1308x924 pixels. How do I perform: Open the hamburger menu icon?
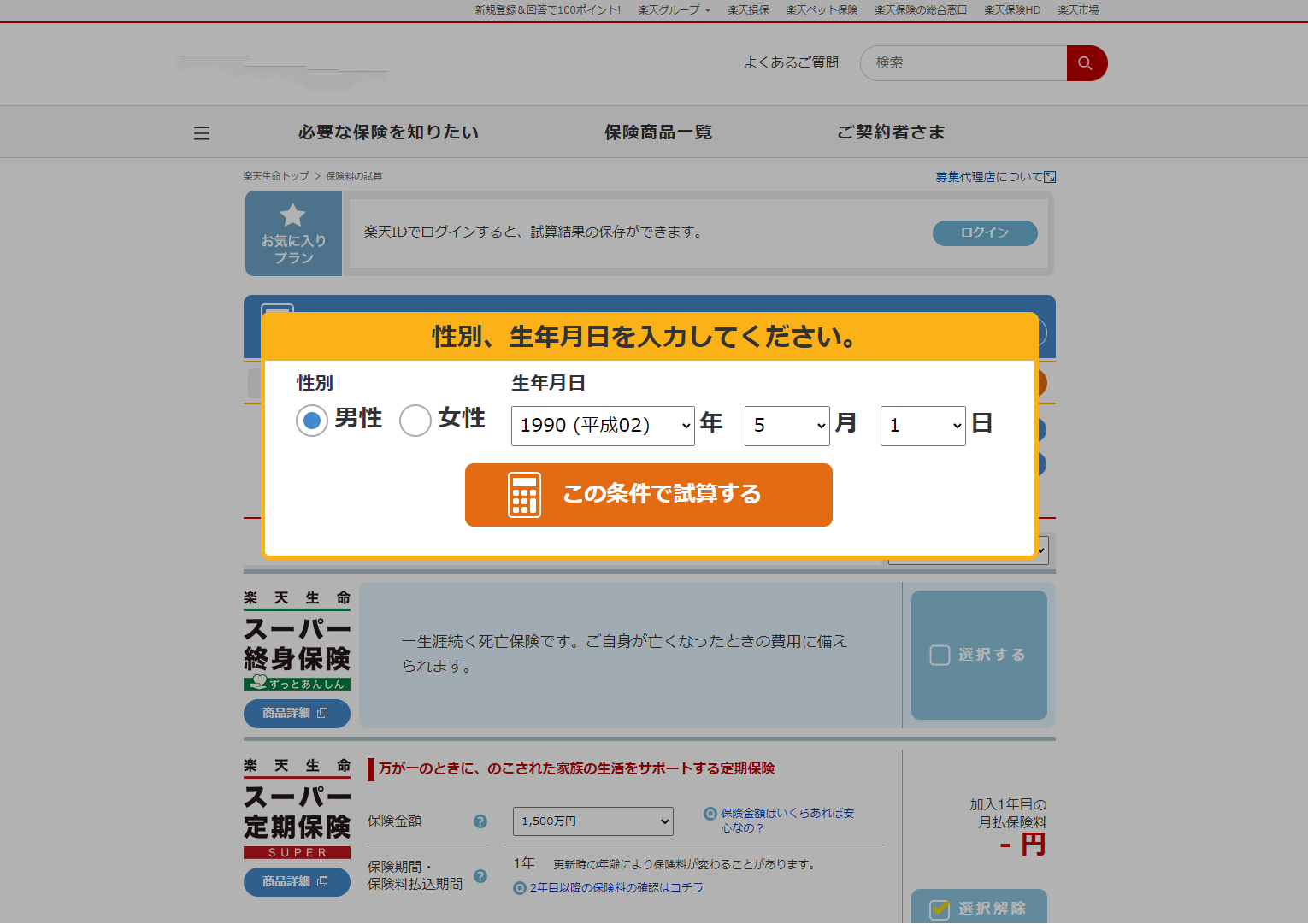pyautogui.click(x=202, y=133)
